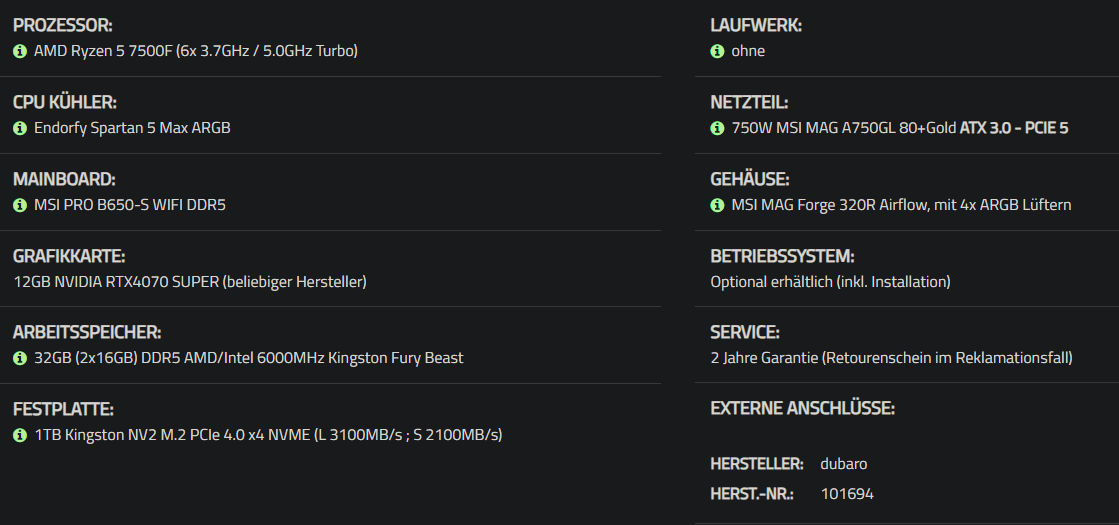Image resolution: width=1119 pixels, height=525 pixels.
Task: Click the Optional erhältlich operating system text
Action: click(x=831, y=282)
